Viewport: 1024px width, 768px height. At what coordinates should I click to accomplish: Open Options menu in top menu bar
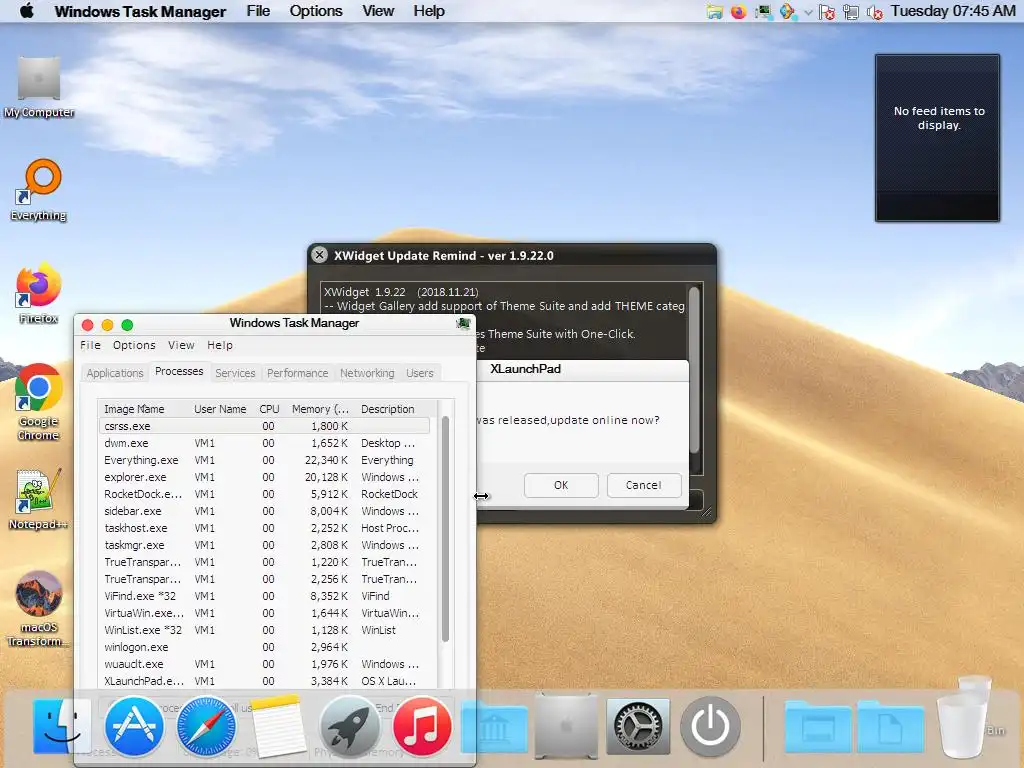tap(316, 11)
